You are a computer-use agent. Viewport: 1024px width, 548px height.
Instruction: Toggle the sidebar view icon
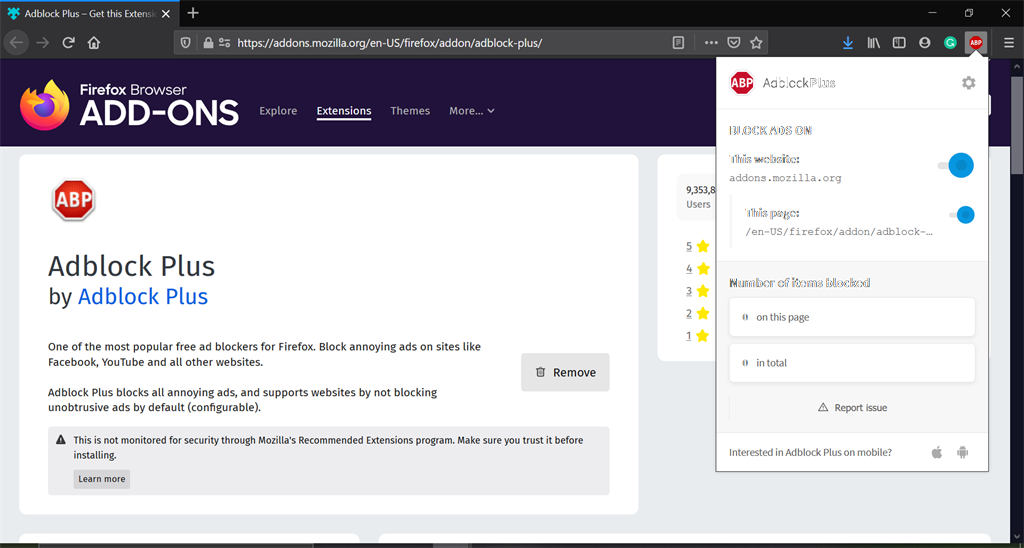(899, 43)
